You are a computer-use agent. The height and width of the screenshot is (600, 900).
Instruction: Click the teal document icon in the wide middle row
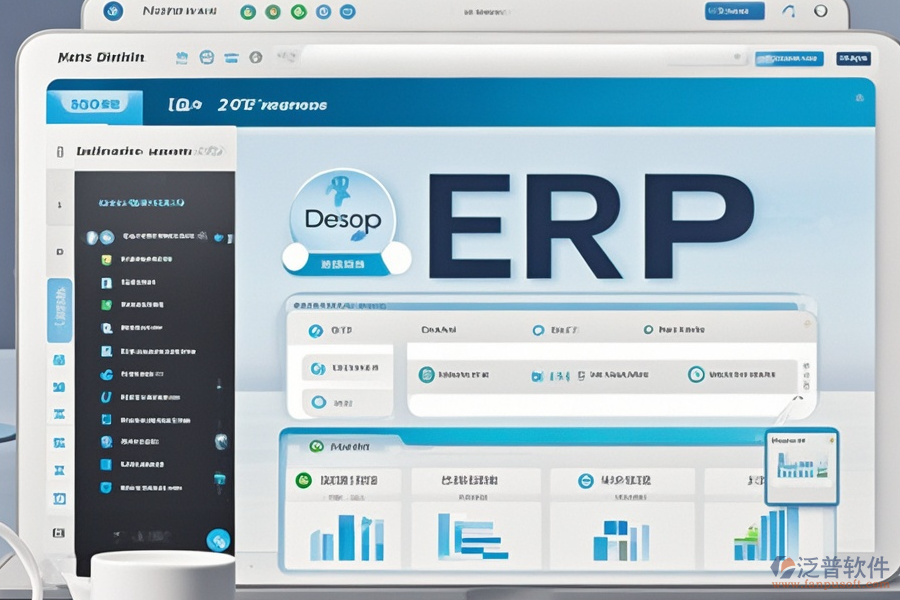[427, 374]
